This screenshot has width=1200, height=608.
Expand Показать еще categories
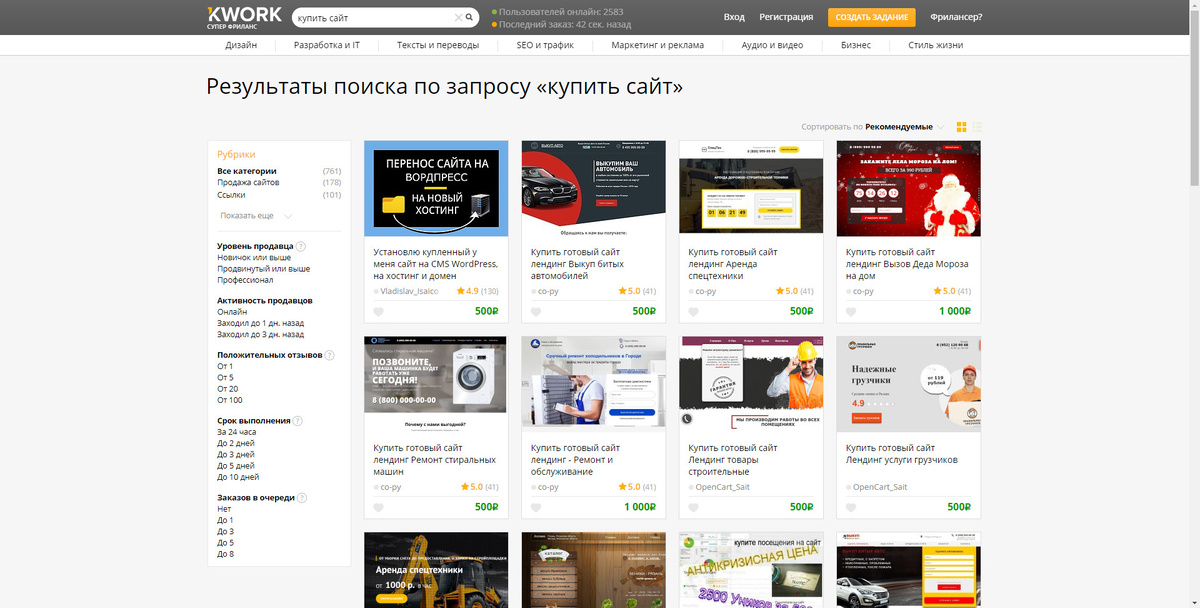click(x=255, y=215)
